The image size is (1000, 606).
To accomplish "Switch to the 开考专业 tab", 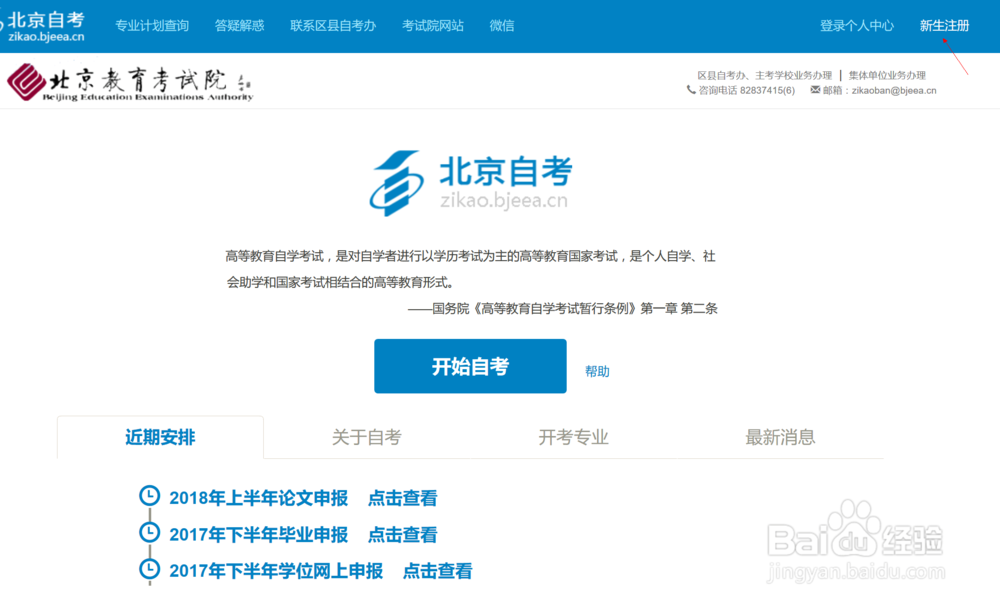I will pos(573,437).
